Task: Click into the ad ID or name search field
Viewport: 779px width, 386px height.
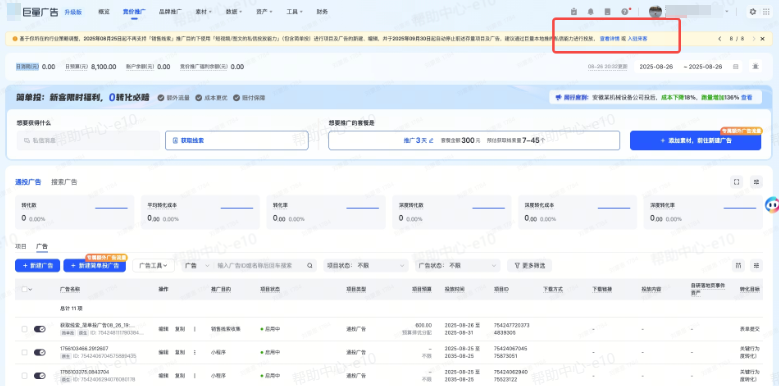Action: 260,266
